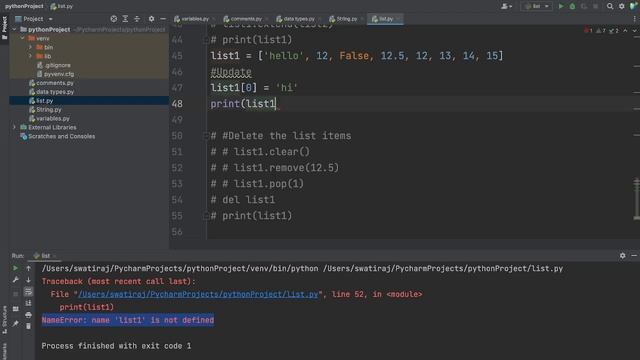The height and width of the screenshot is (360, 640).
Task: Click Restore Layout icon in Run panel
Action: 16,309
